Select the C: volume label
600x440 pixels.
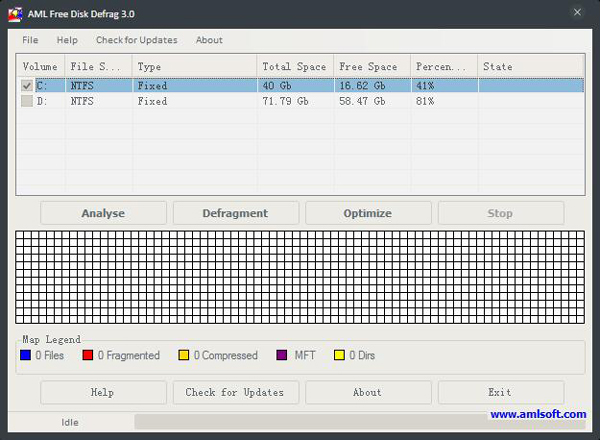[x=42, y=86]
